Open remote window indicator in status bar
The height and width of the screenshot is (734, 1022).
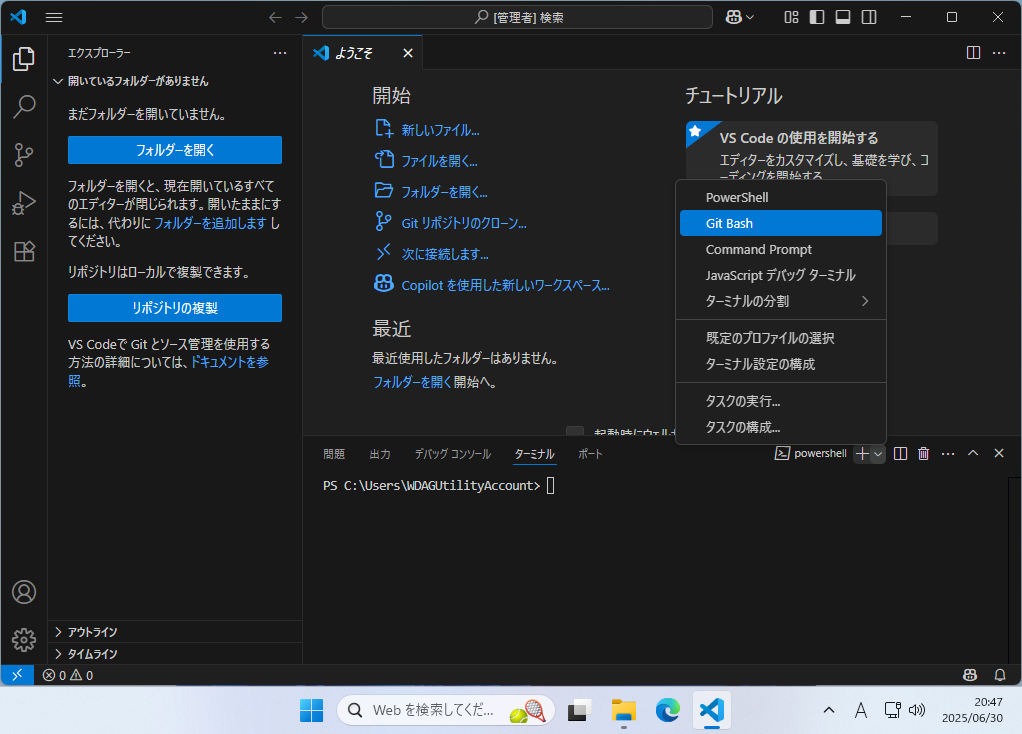[x=18, y=675]
